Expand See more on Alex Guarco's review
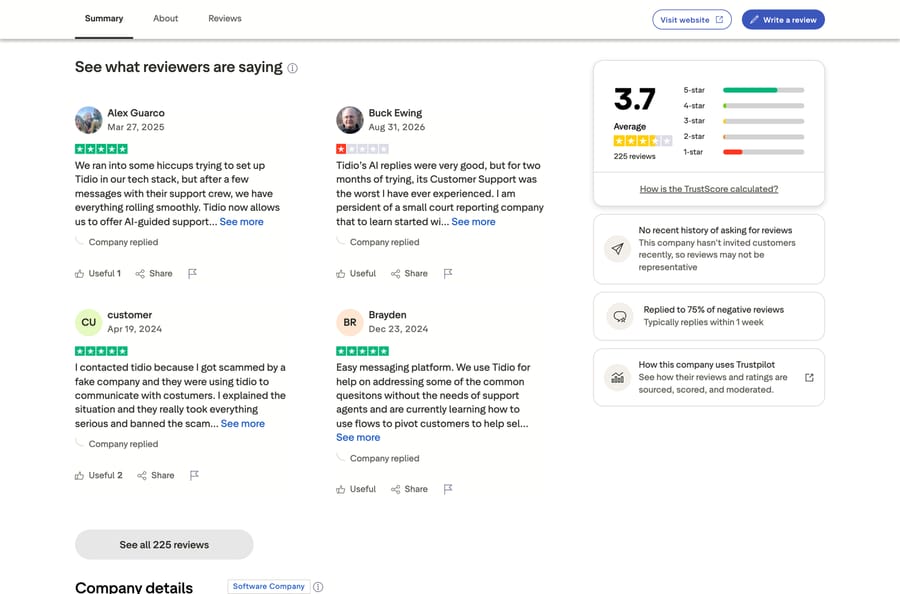The height and width of the screenshot is (594, 900). click(242, 222)
